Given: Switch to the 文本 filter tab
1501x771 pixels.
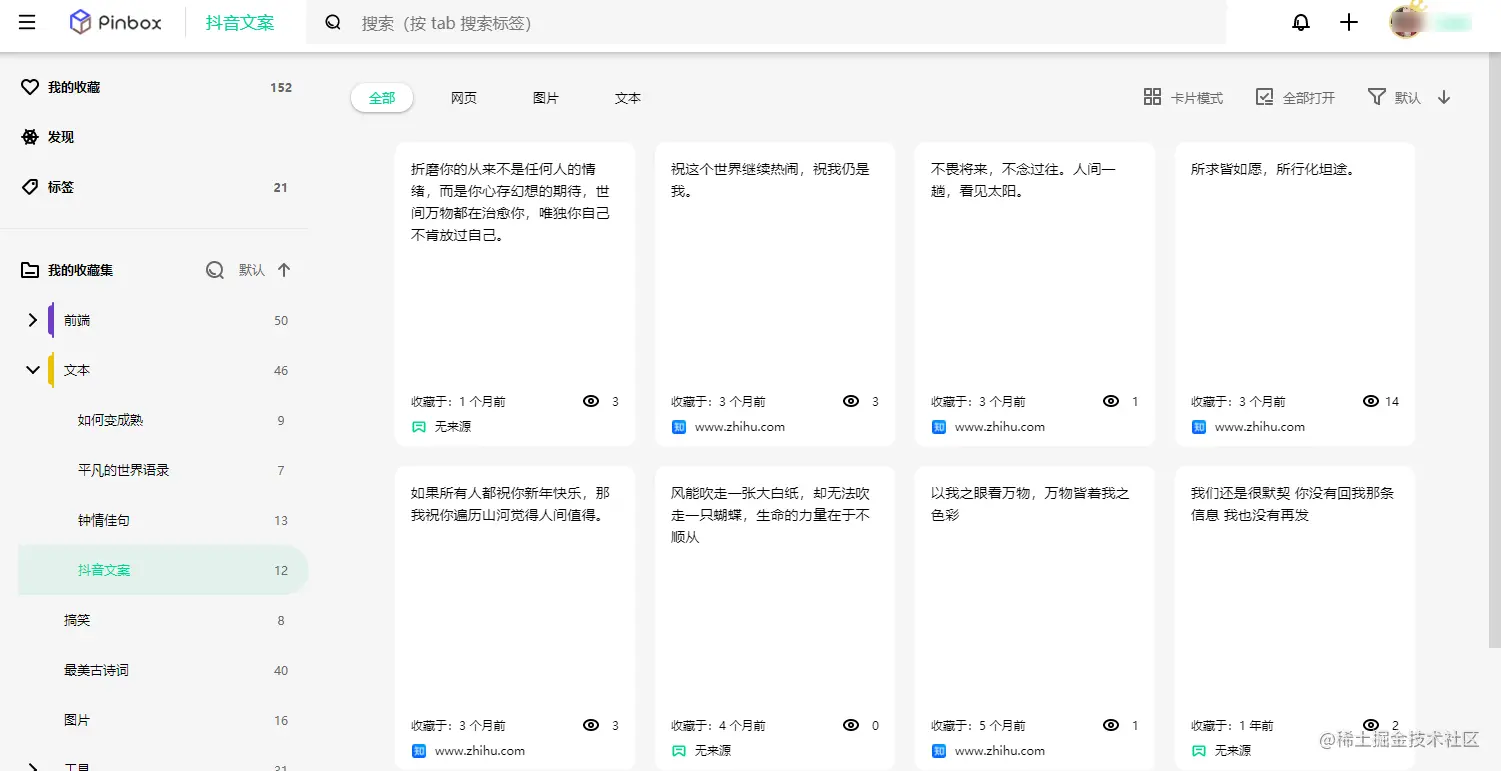Looking at the screenshot, I should (x=628, y=98).
